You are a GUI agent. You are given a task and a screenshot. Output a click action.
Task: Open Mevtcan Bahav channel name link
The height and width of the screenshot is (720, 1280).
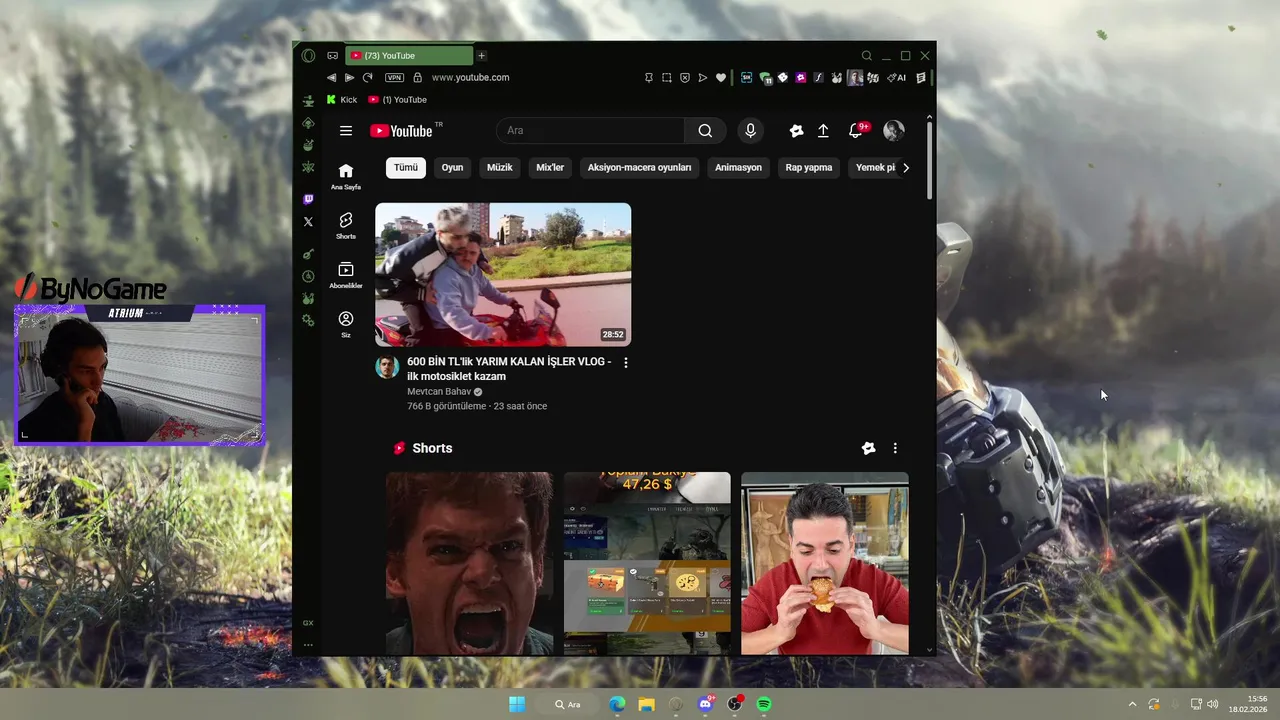click(439, 392)
